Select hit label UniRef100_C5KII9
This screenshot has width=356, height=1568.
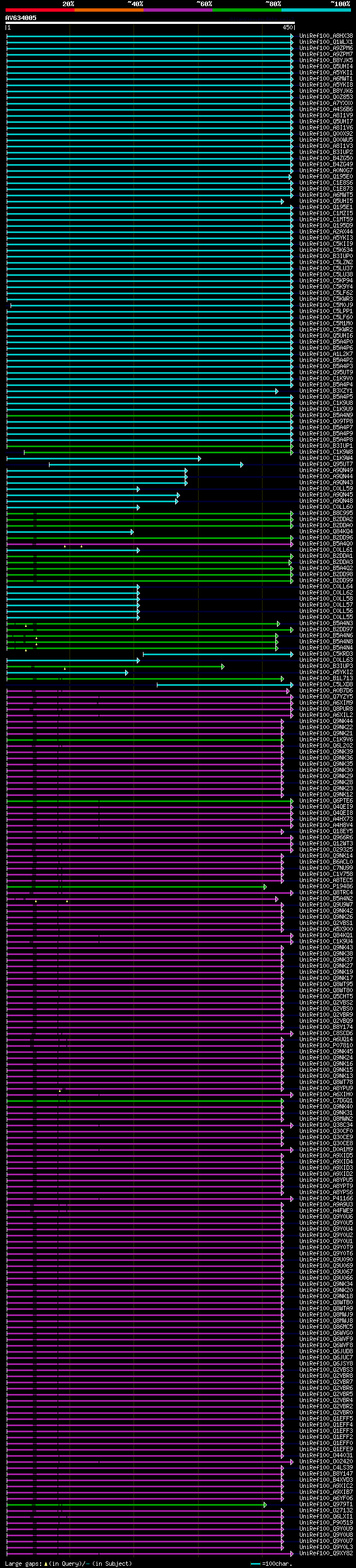[x=326, y=244]
